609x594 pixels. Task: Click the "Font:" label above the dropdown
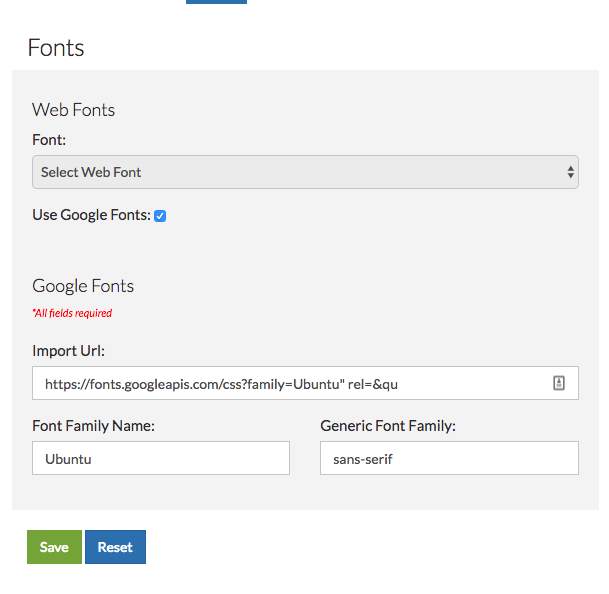click(49, 140)
